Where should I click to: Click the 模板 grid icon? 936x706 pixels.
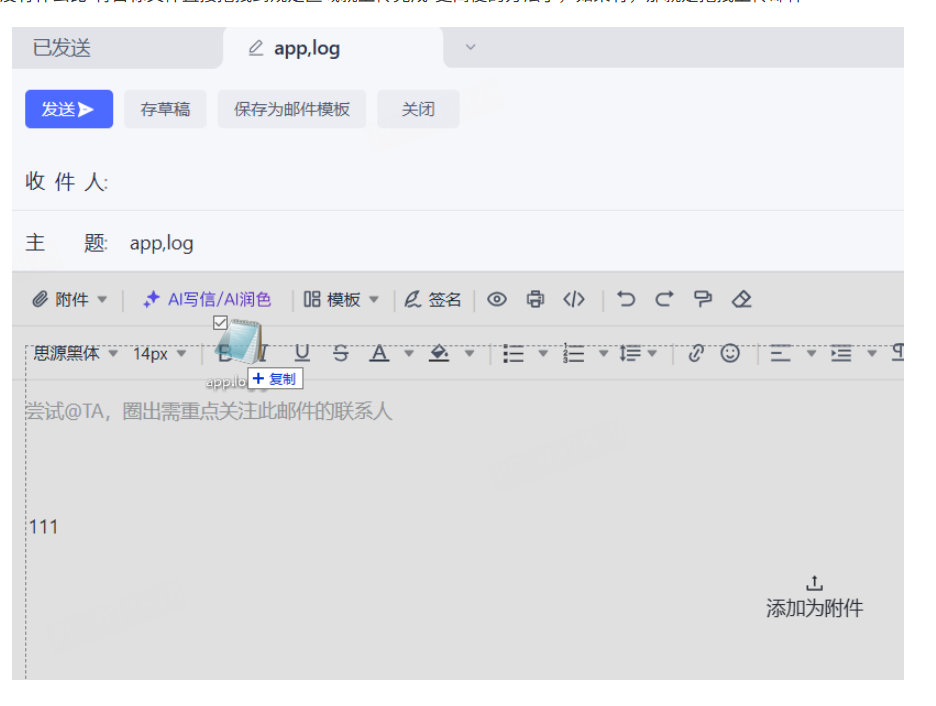click(x=312, y=299)
